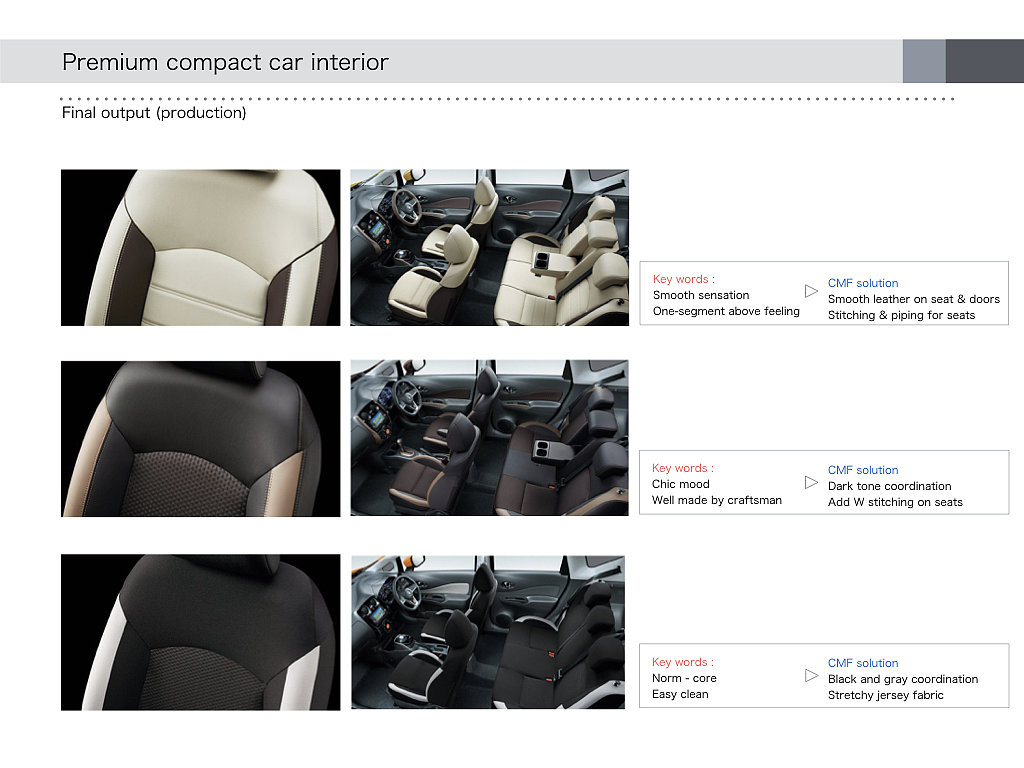The image size is (1024, 768).
Task: Click 'Key words :' above 'Smooth sensation'
Action: pos(684,279)
